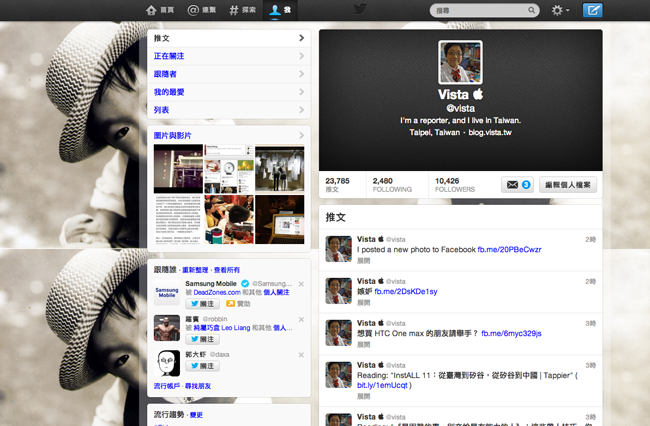View the 2,480 FOLLOWING count
Viewport: 650px width, 426px height.
pos(392,185)
